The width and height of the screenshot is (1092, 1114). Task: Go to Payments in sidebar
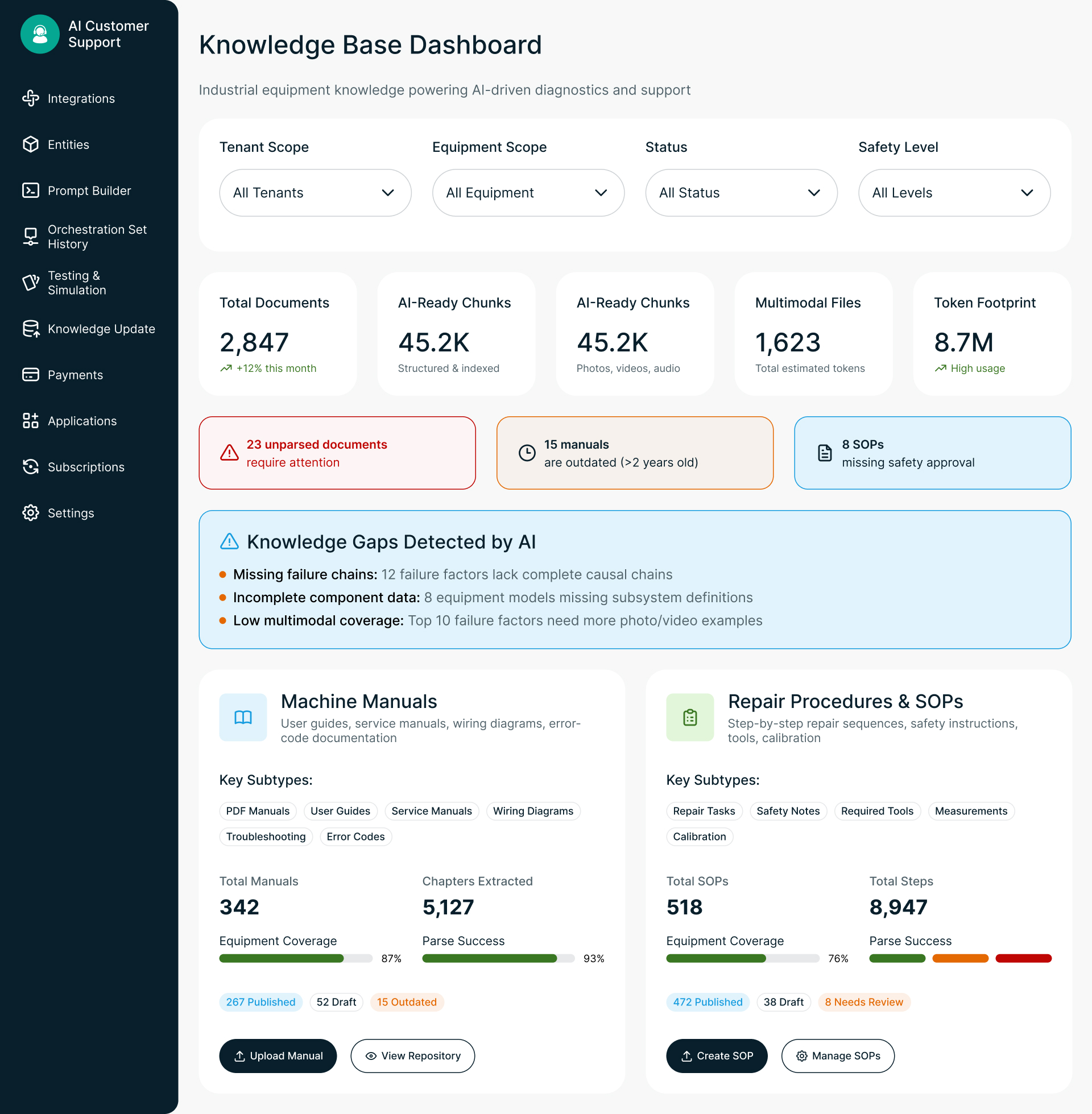pos(75,375)
